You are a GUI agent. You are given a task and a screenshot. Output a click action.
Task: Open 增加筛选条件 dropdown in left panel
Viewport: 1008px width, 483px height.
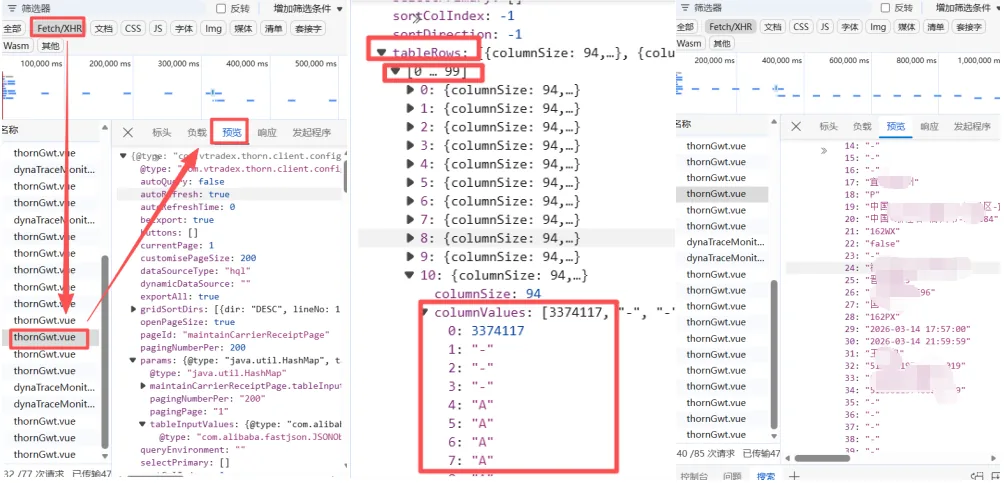(x=306, y=8)
